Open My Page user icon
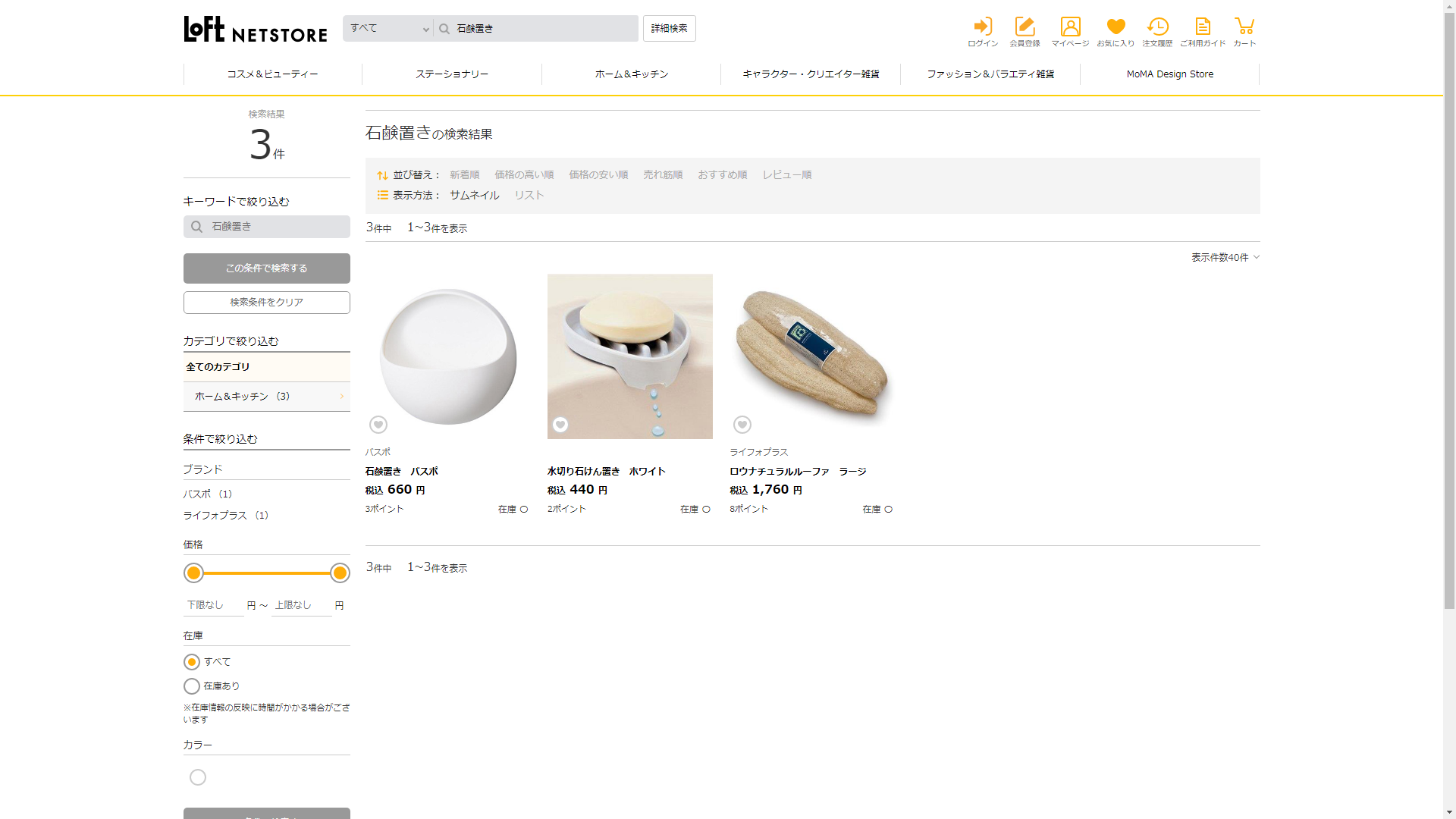Viewport: 1456px width, 819px height. pos(1070,27)
